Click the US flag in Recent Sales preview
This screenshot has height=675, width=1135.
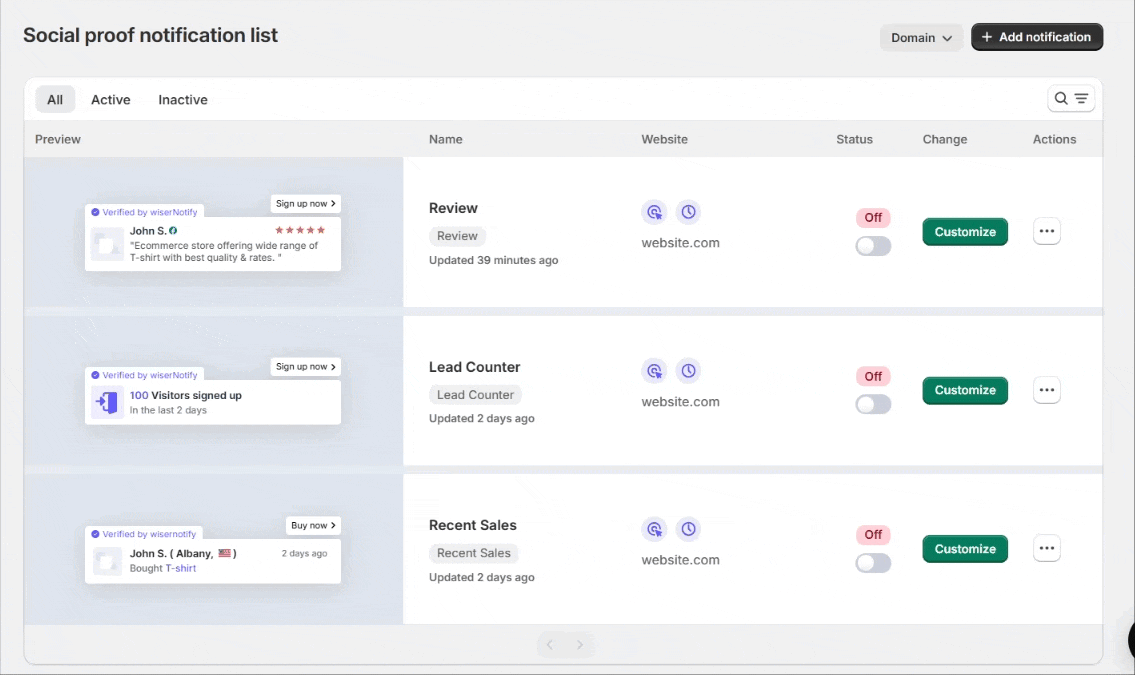[224, 553]
